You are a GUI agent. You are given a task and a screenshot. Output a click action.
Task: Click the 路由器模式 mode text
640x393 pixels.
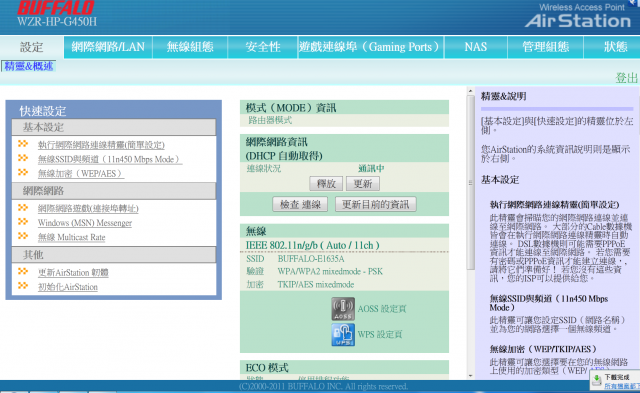270,120
